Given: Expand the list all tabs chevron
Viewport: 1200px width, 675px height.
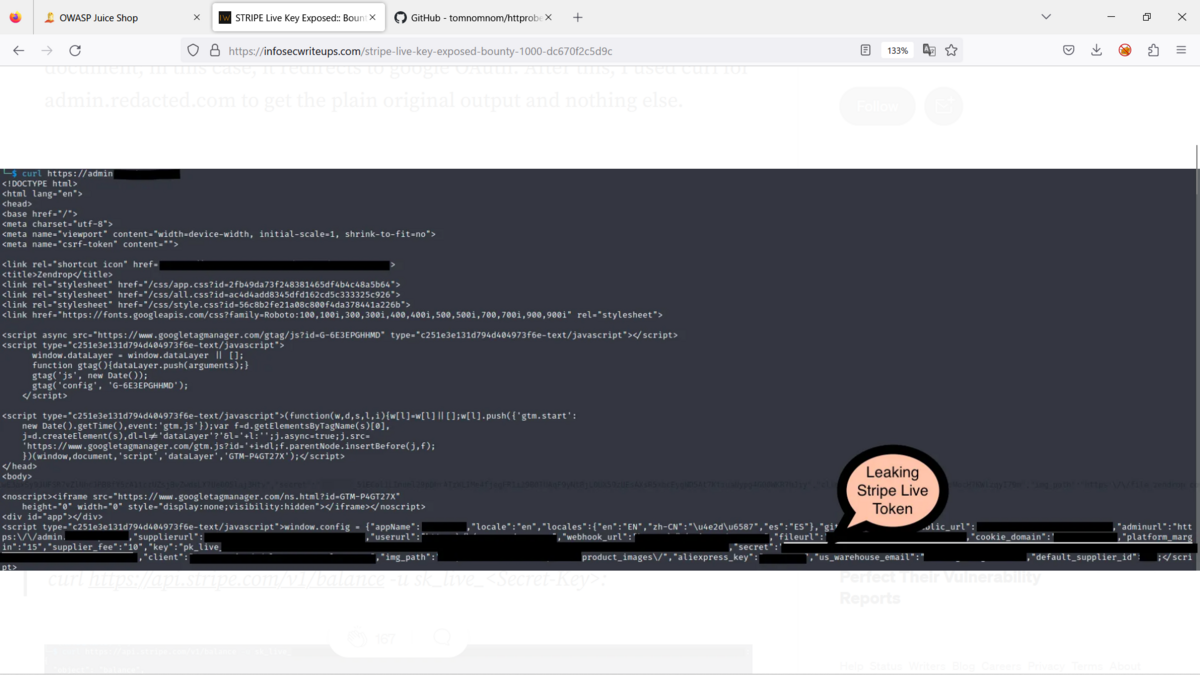Looking at the screenshot, I should pos(1046,17).
